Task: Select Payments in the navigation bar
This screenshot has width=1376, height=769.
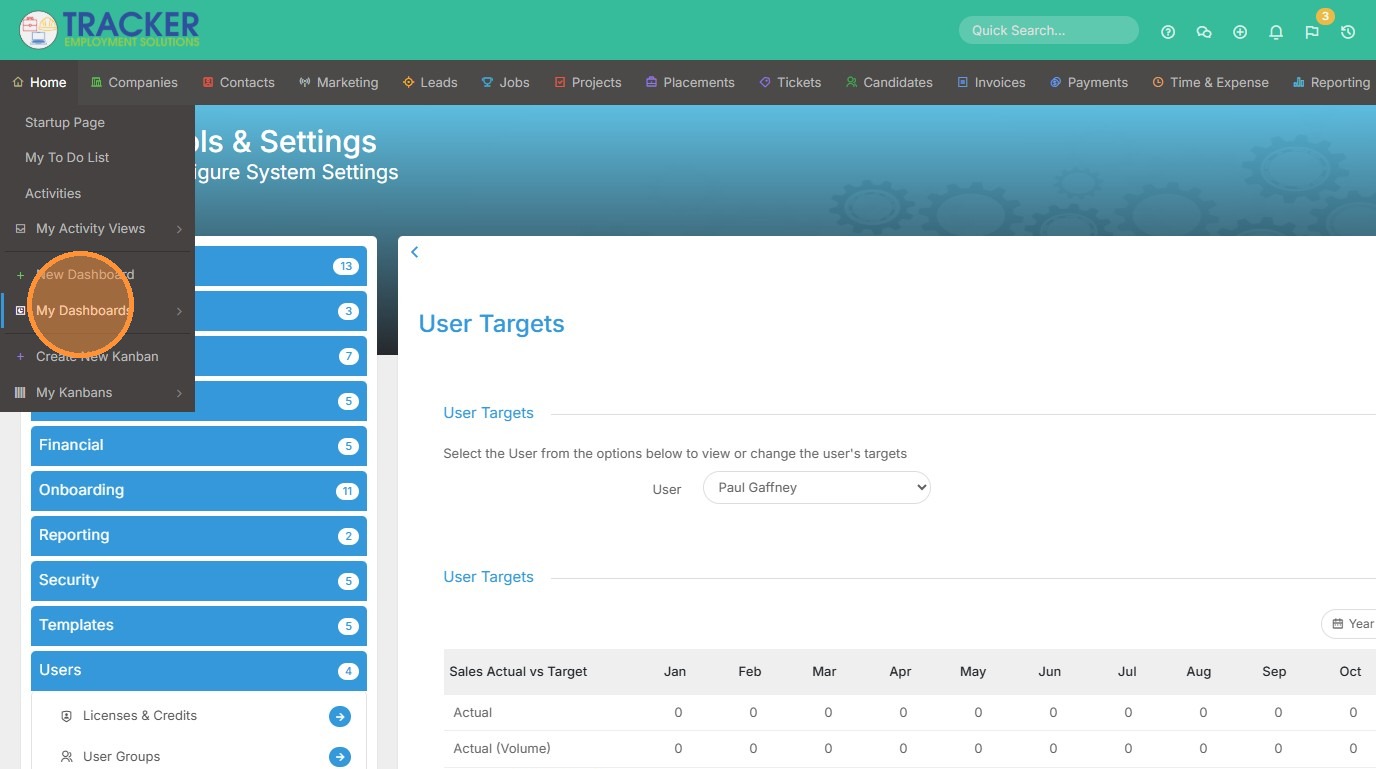Action: pyautogui.click(x=1089, y=82)
